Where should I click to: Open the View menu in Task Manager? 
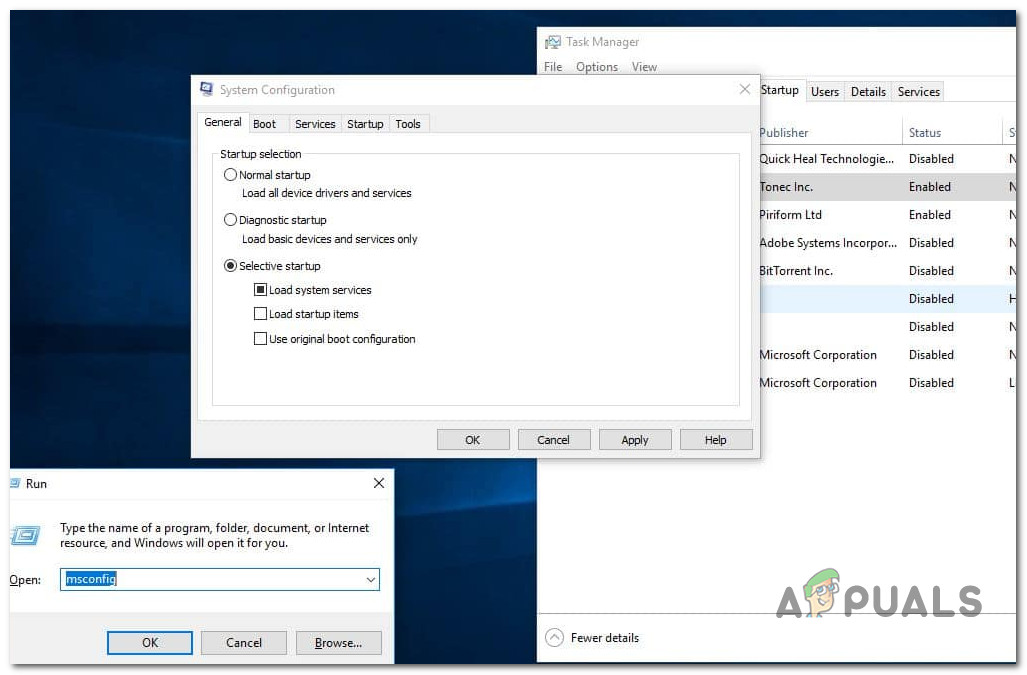(644, 67)
